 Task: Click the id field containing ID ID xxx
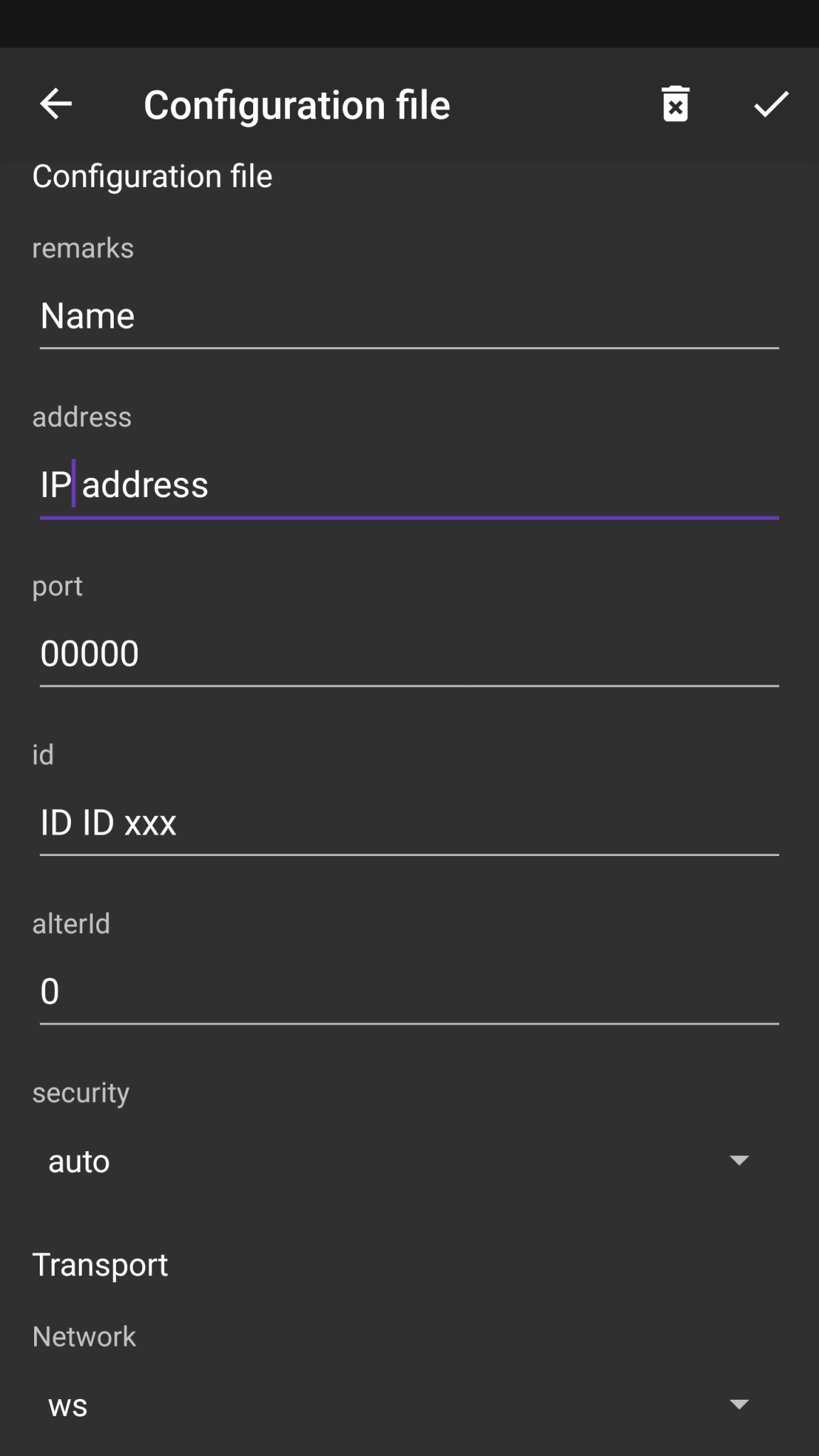409,821
